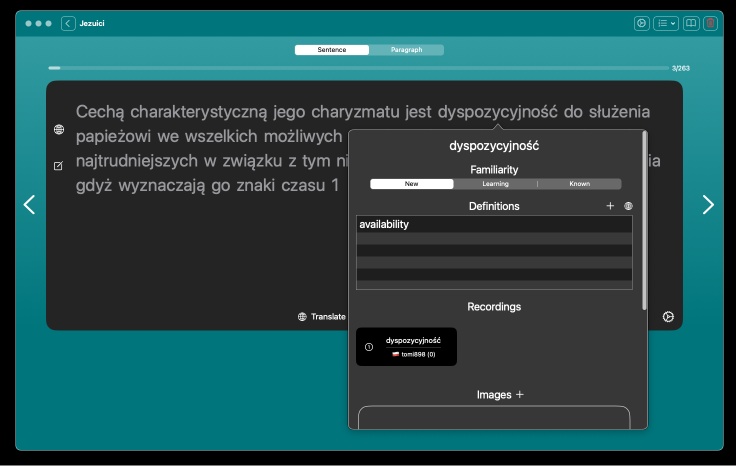Viewport: 736px width, 466px height.
Task: Click the globe lookup icon beside Definitions
Action: click(628, 206)
